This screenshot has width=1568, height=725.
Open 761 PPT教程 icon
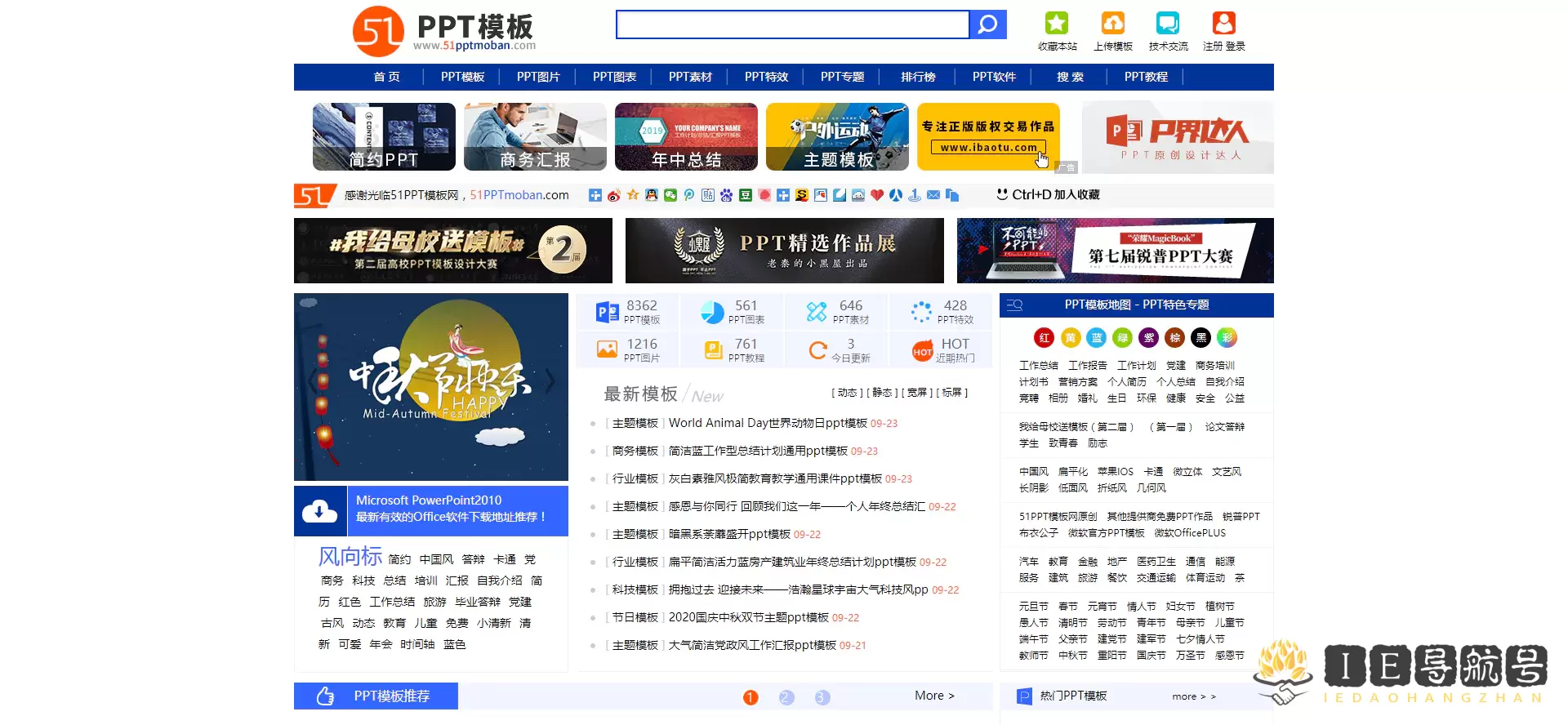pyautogui.click(x=713, y=350)
